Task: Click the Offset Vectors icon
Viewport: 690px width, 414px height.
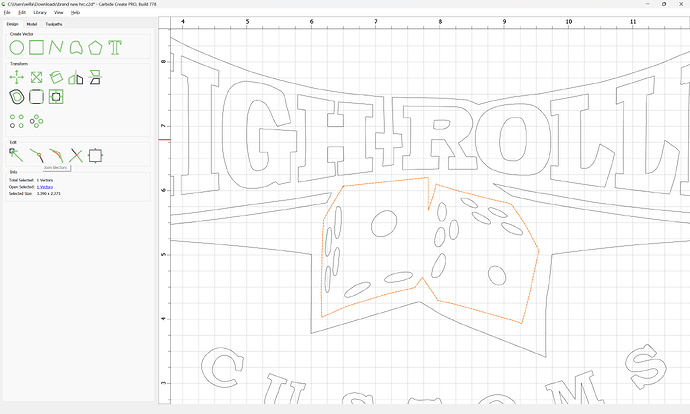Action: tap(17, 97)
